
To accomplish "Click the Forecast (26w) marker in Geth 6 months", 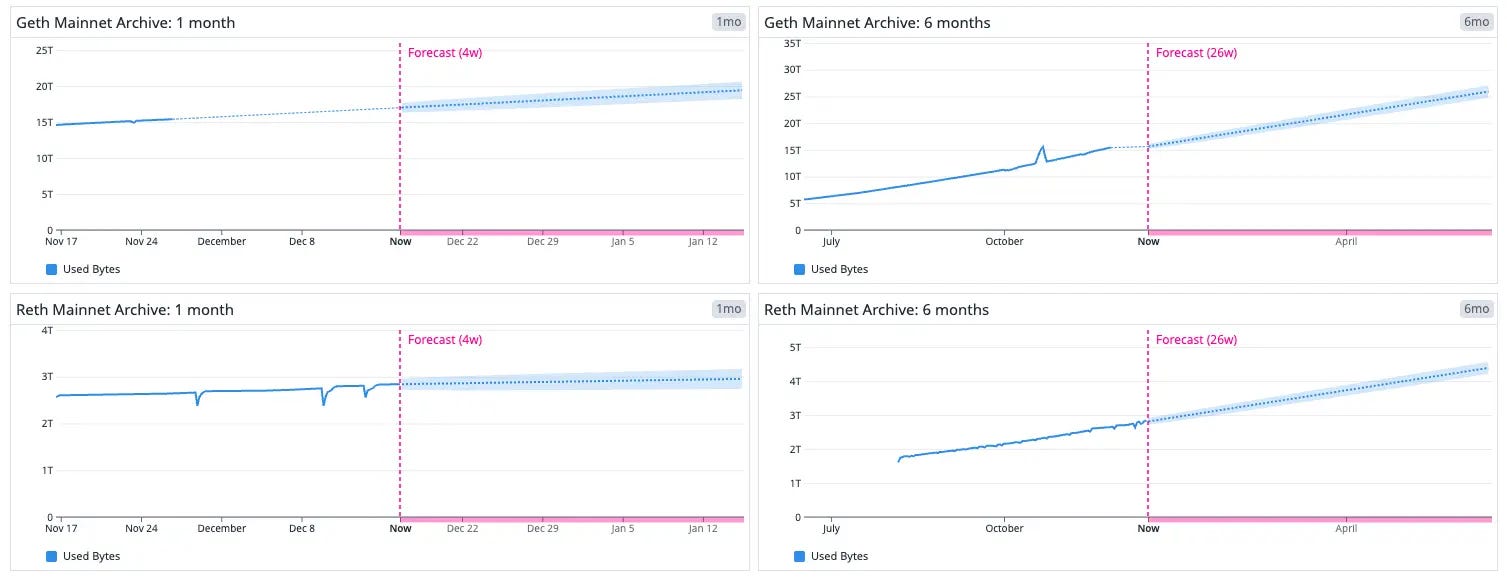I will [1196, 53].
